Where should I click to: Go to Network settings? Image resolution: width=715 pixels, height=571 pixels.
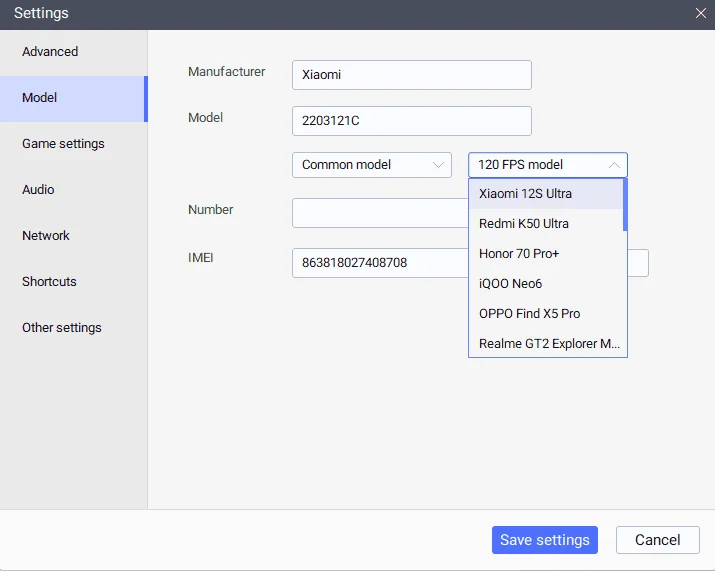(73, 236)
